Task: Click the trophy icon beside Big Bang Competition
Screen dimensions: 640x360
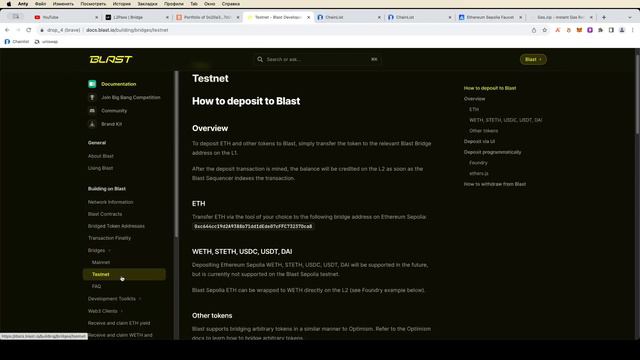Action: point(92,98)
